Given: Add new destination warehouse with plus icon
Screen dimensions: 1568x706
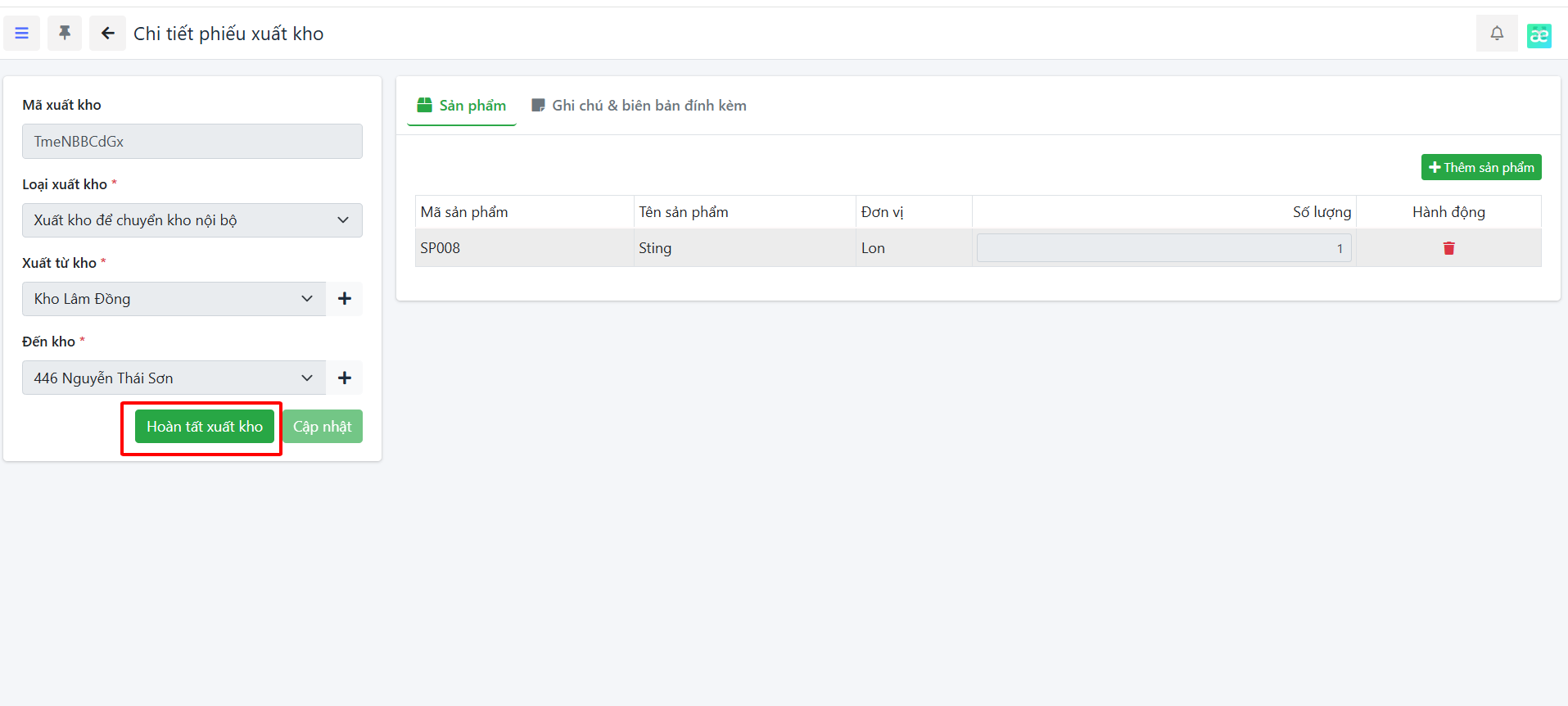Looking at the screenshot, I should pos(344,378).
